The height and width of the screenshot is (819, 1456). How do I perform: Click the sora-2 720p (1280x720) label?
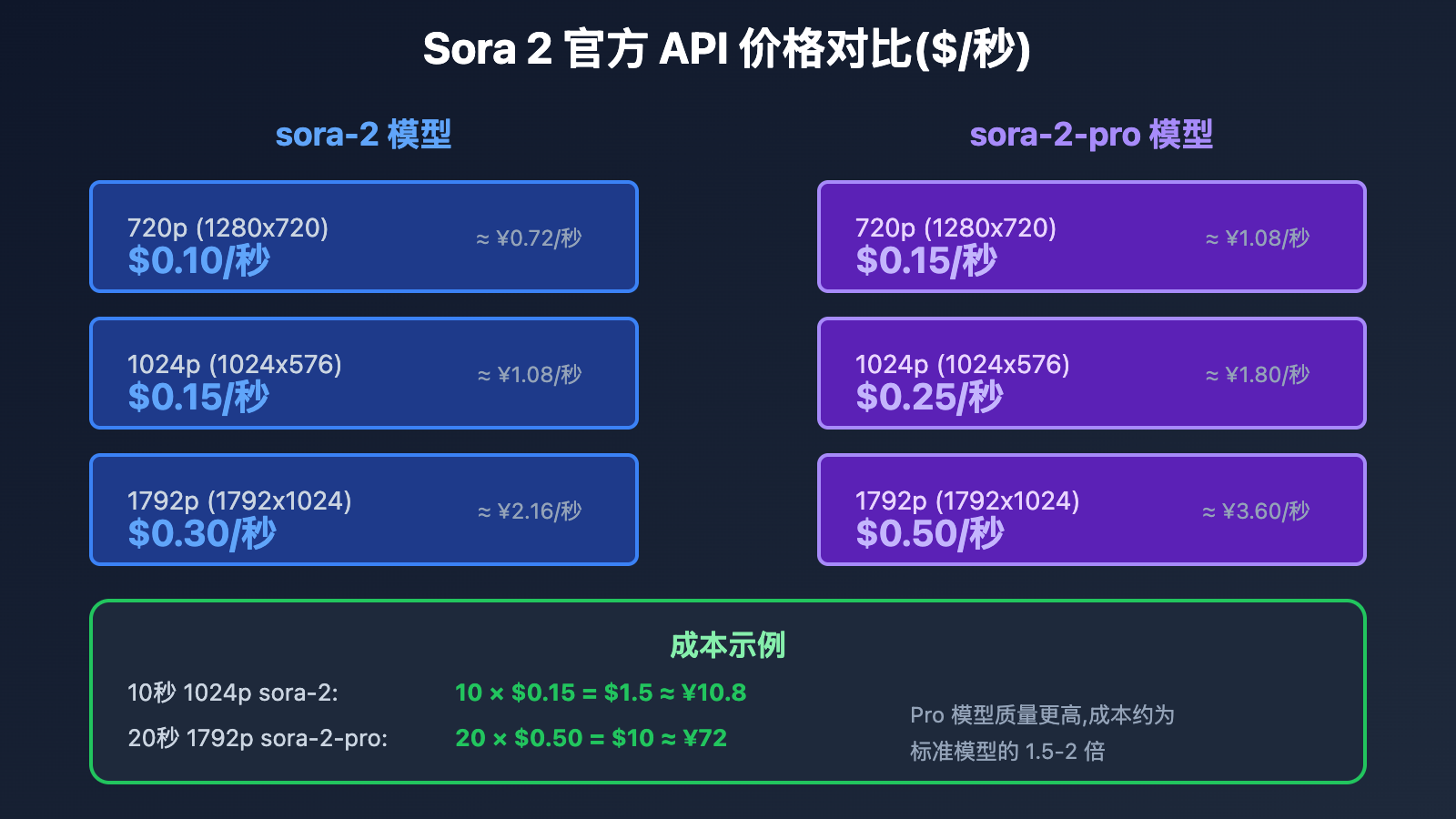click(x=227, y=227)
